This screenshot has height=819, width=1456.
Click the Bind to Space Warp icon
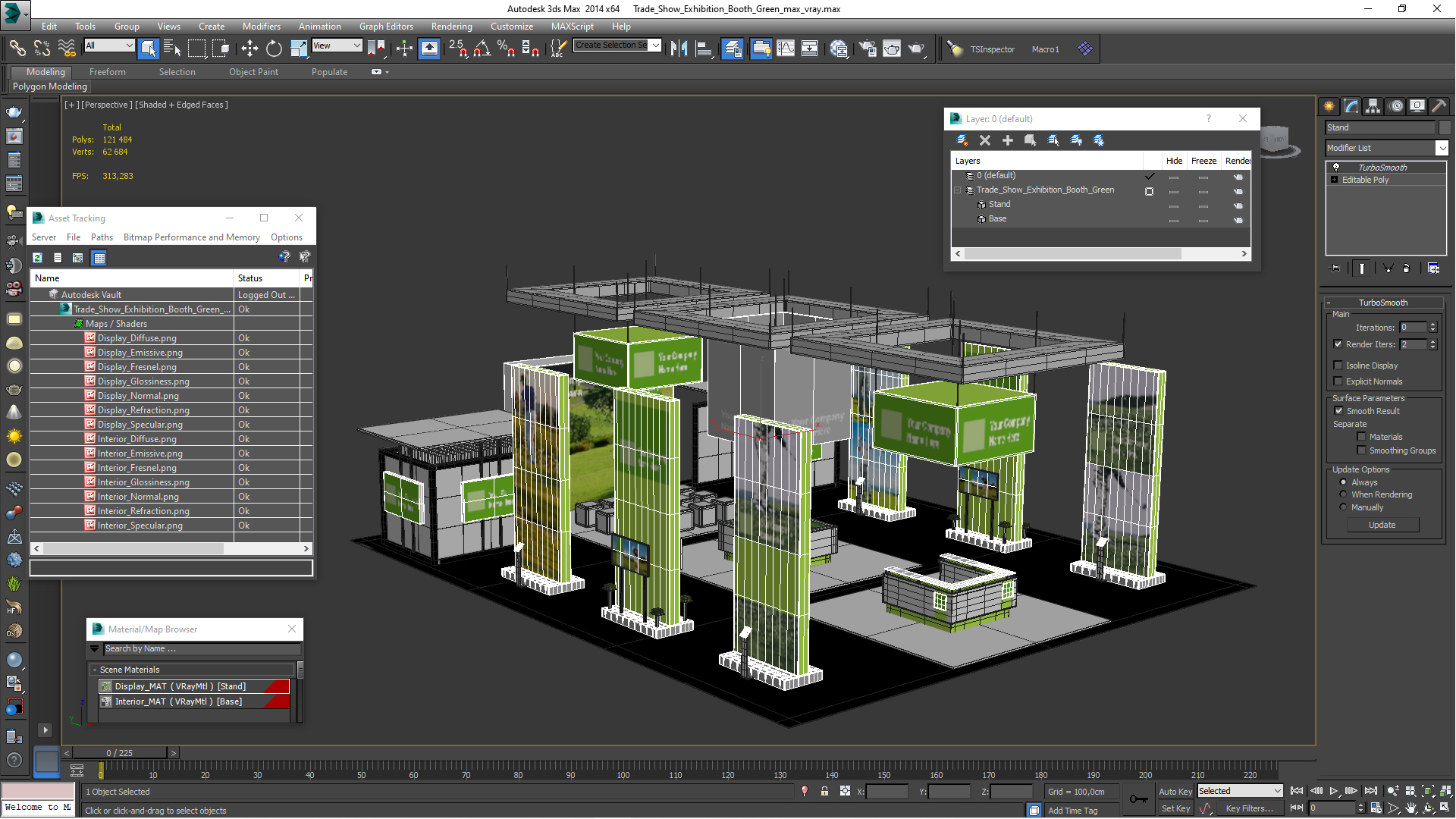coord(67,49)
